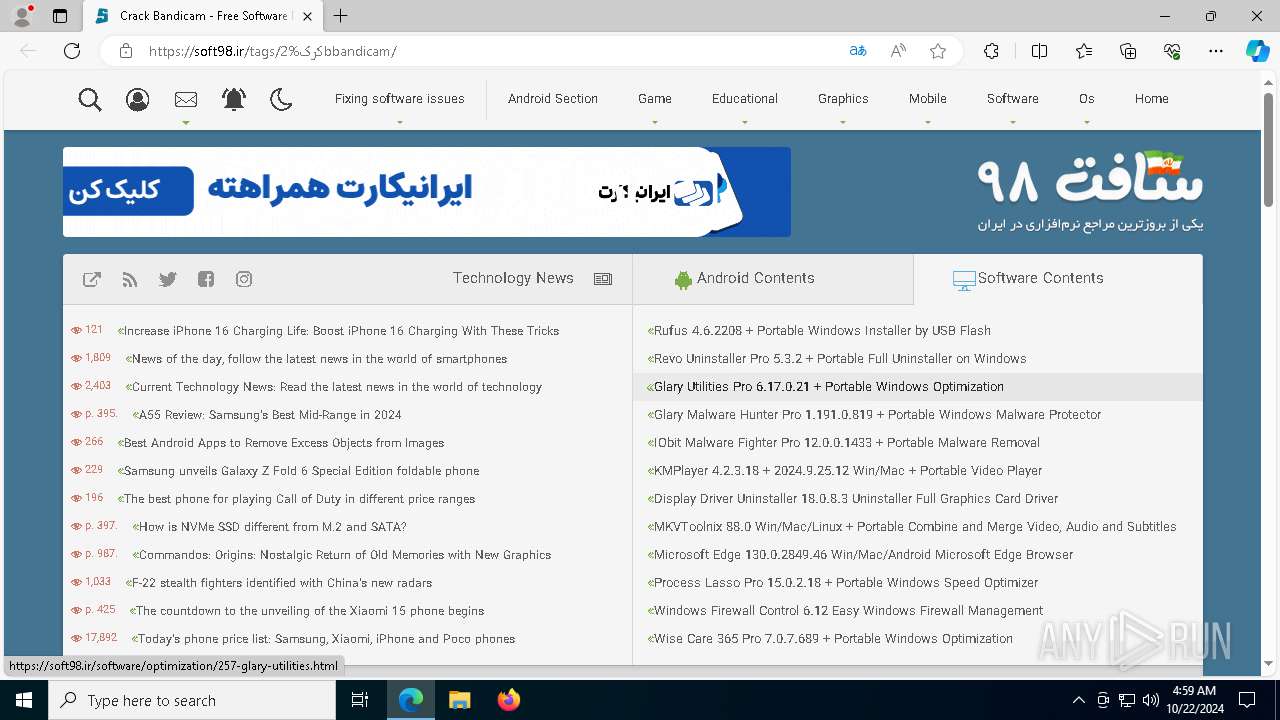
Task: Open Xiaomi 15 unveiling countdown news
Action: [310, 611]
